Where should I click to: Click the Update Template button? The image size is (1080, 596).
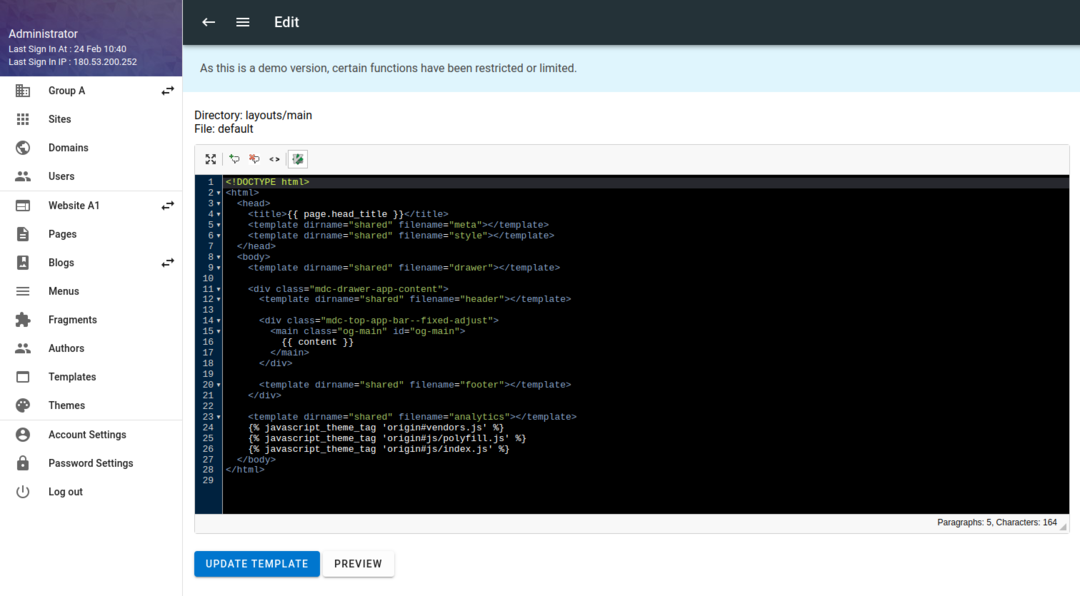coord(257,564)
